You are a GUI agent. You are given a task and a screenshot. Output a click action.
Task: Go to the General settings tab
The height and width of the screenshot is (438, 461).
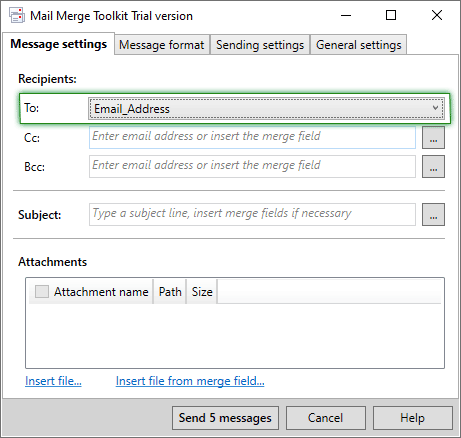(x=358, y=45)
